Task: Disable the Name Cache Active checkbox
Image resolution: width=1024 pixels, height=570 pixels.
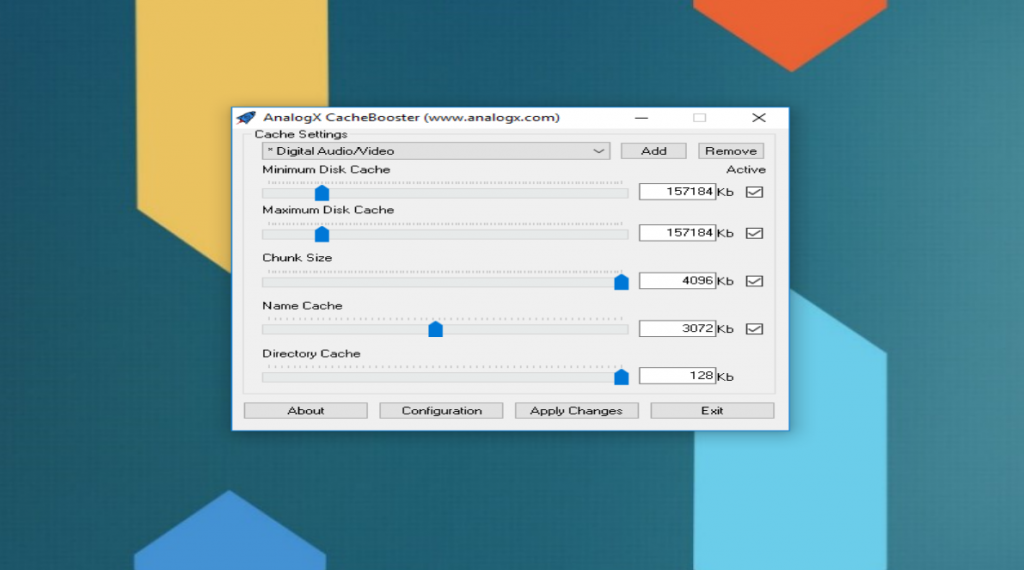Action: 754,328
